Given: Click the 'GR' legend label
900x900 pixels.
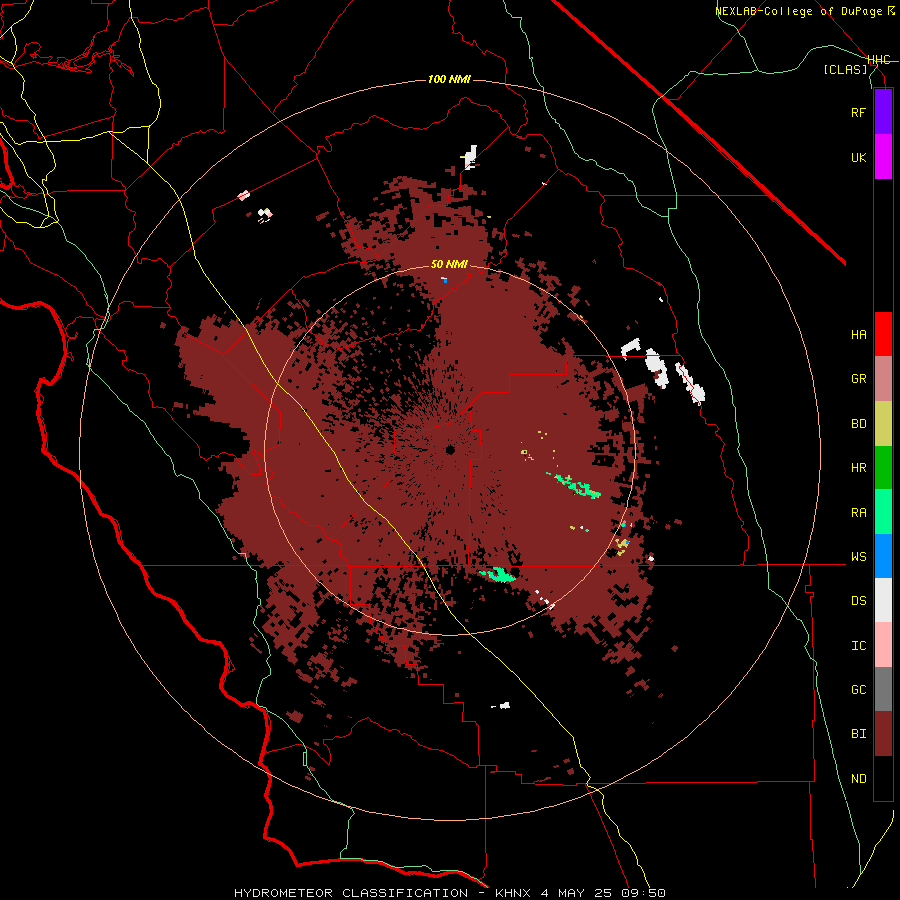Looking at the screenshot, I should 858,379.
